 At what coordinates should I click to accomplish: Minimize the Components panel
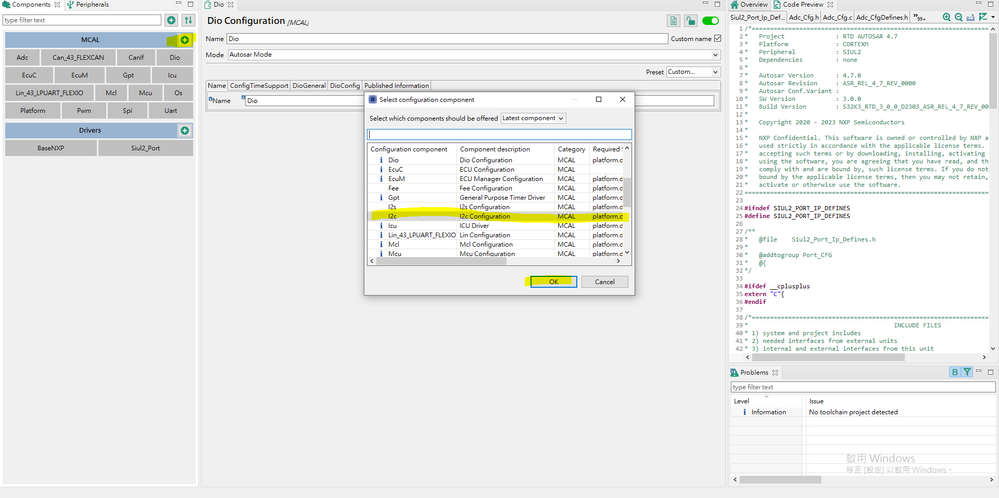click(179, 4)
